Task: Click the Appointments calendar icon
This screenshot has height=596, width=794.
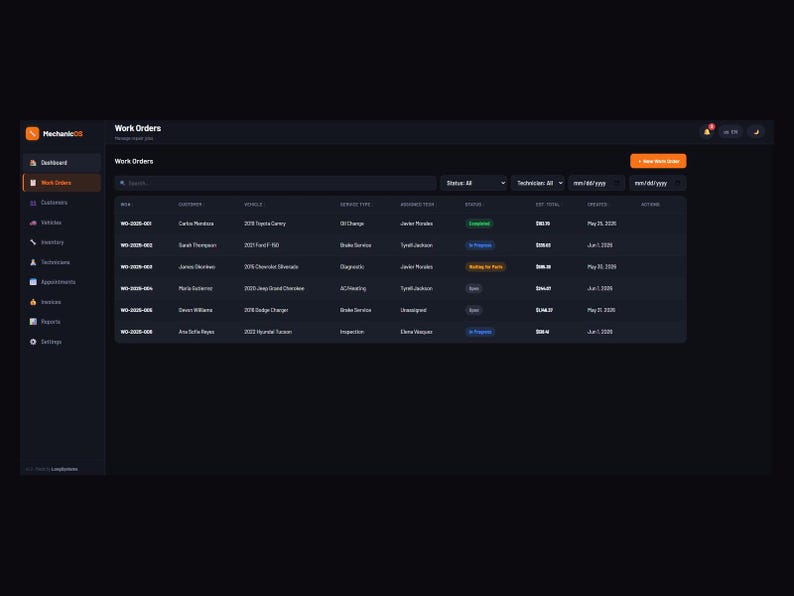Action: 33,282
